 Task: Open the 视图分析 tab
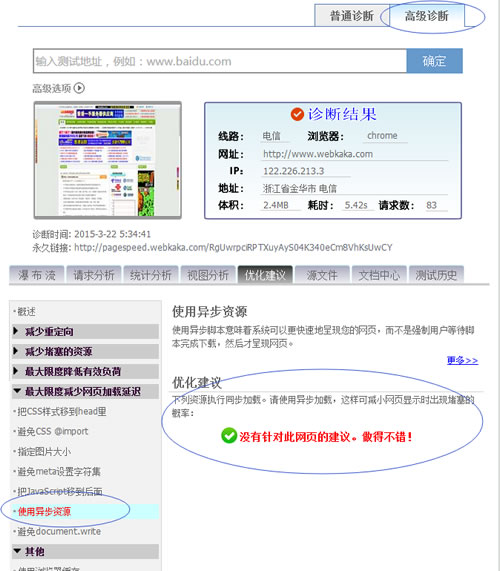tap(208, 275)
